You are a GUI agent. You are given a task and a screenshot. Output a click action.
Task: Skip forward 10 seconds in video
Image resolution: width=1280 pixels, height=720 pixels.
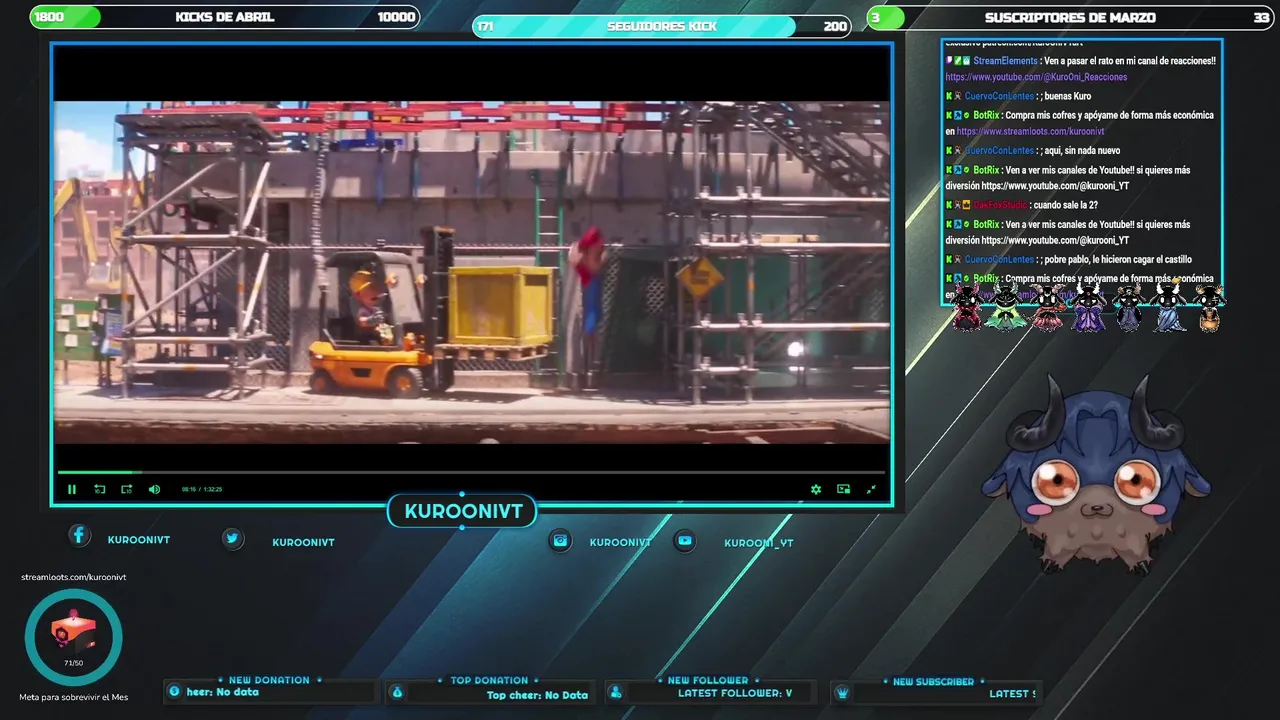tap(127, 489)
